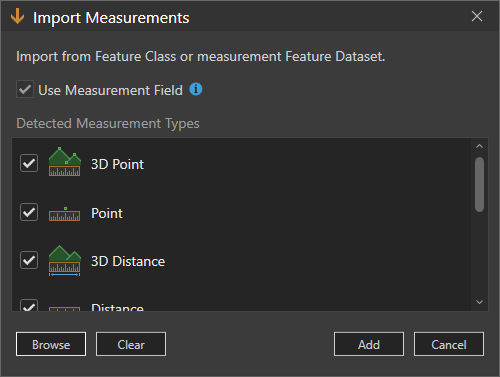Click the 3D Point measurement icon
The width and height of the screenshot is (500, 377).
tap(65, 162)
